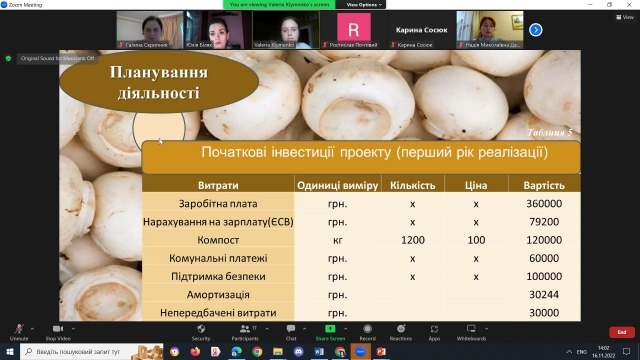The width and height of the screenshot is (640, 360).
Task: Open PowerPoint from the taskbar
Action: [x=381, y=351]
